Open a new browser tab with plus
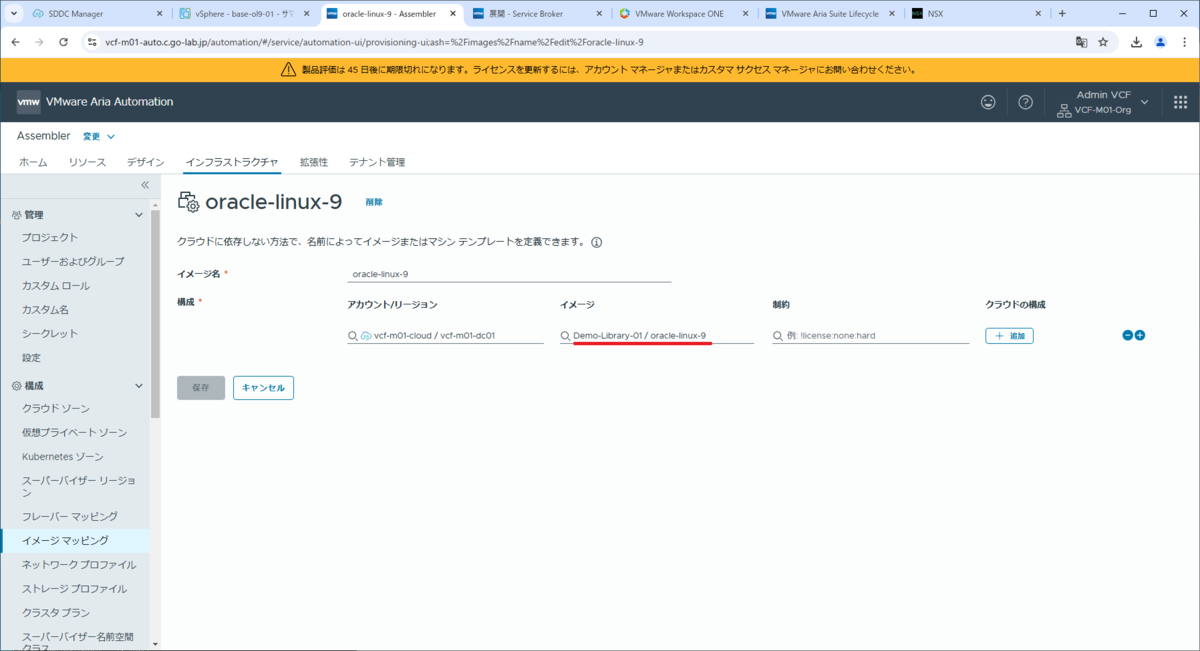Image resolution: width=1200 pixels, height=651 pixels. coord(1062,13)
